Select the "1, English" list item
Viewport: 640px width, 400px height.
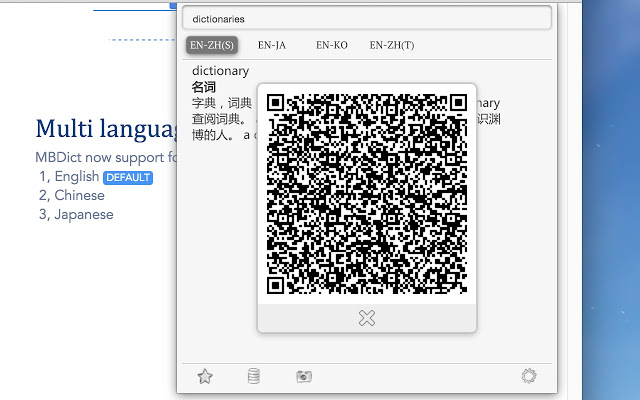pyautogui.click(x=69, y=177)
